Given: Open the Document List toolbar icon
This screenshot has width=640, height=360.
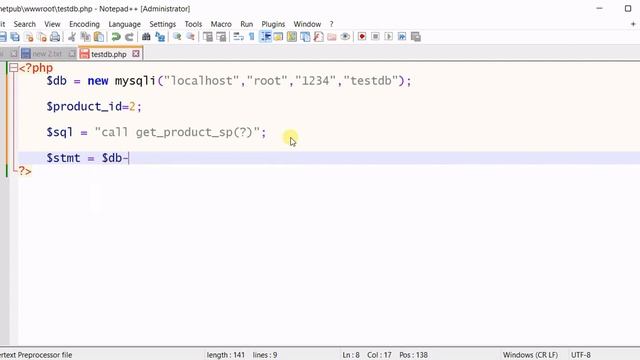Looking at the screenshot, I should coord(305,37).
